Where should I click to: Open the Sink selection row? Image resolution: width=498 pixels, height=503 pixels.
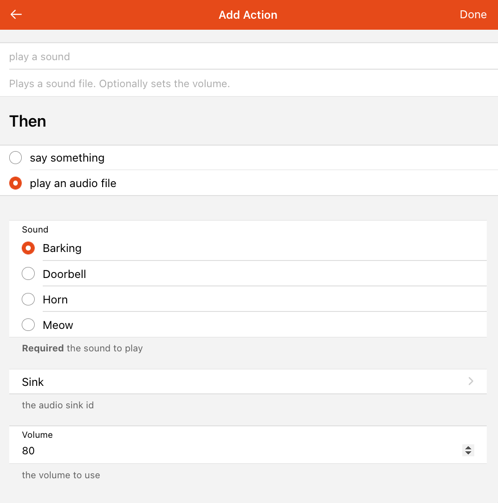pos(248,382)
